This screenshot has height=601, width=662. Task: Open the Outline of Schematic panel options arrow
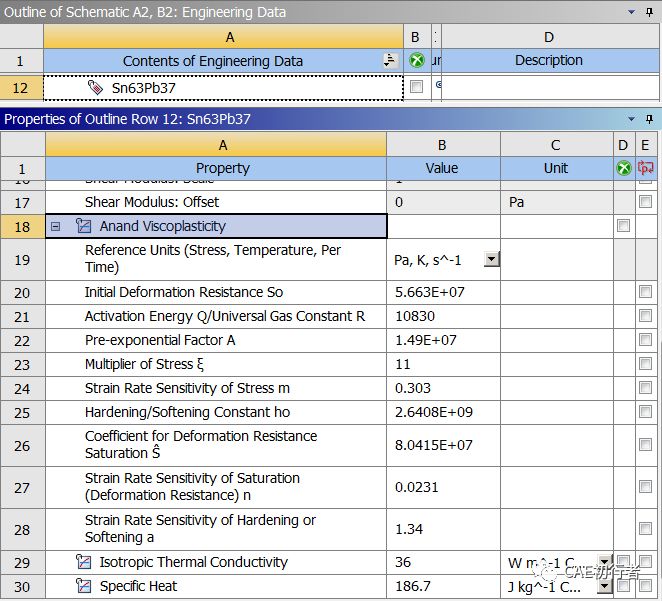point(632,12)
